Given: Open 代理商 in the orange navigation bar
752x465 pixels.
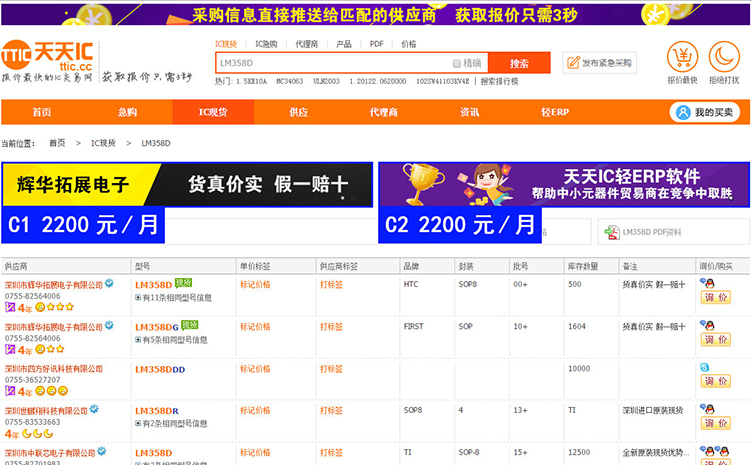Looking at the screenshot, I should coord(384,112).
